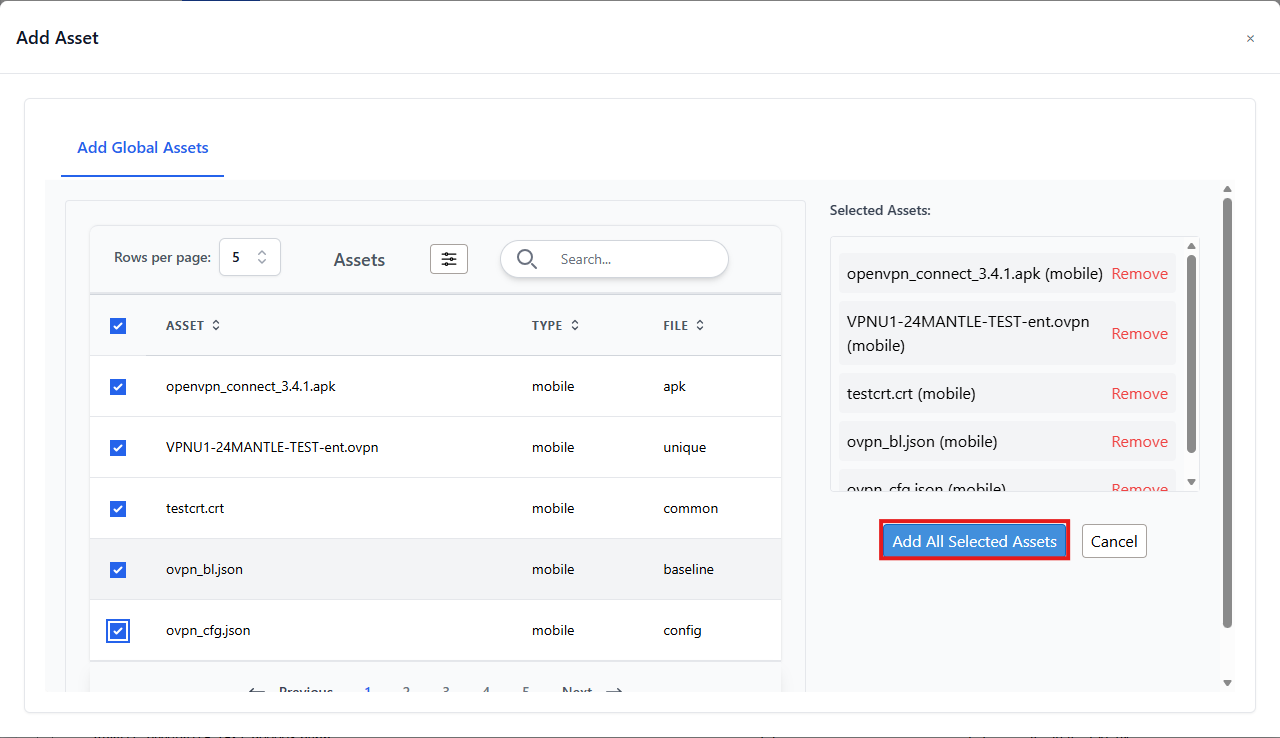Remove testcrt.crt from selected assets
The image size is (1280, 738).
click(1140, 394)
